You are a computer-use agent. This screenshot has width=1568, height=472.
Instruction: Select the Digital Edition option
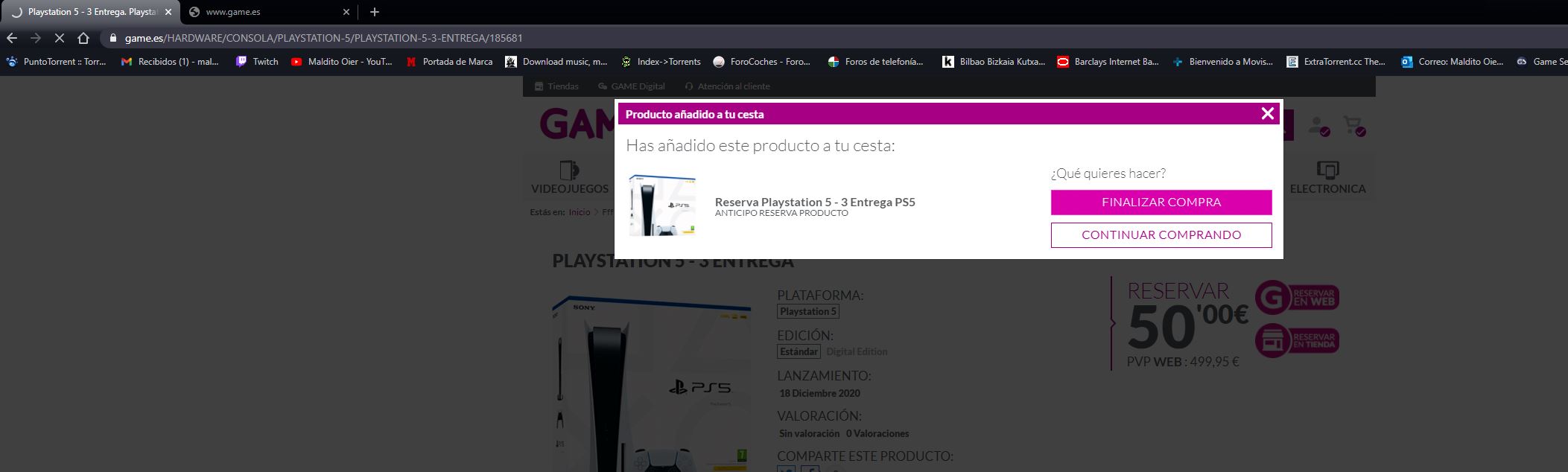(857, 351)
